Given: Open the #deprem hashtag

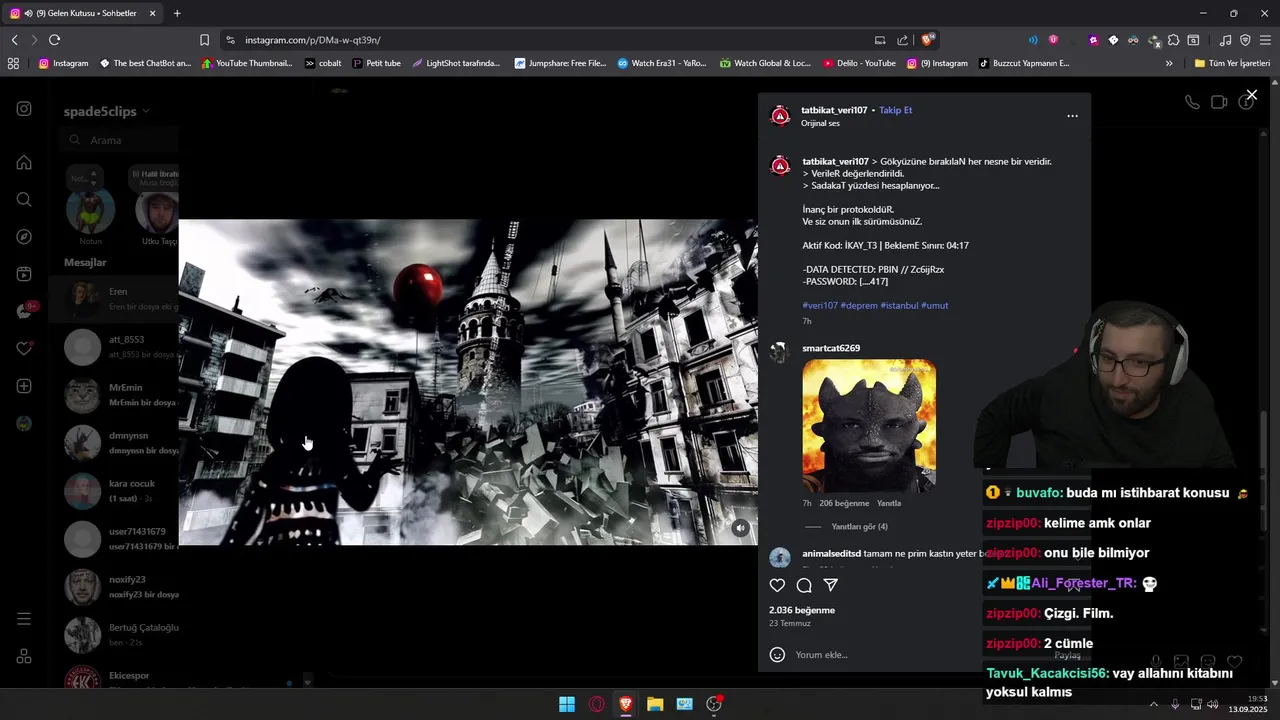Looking at the screenshot, I should coord(859,305).
